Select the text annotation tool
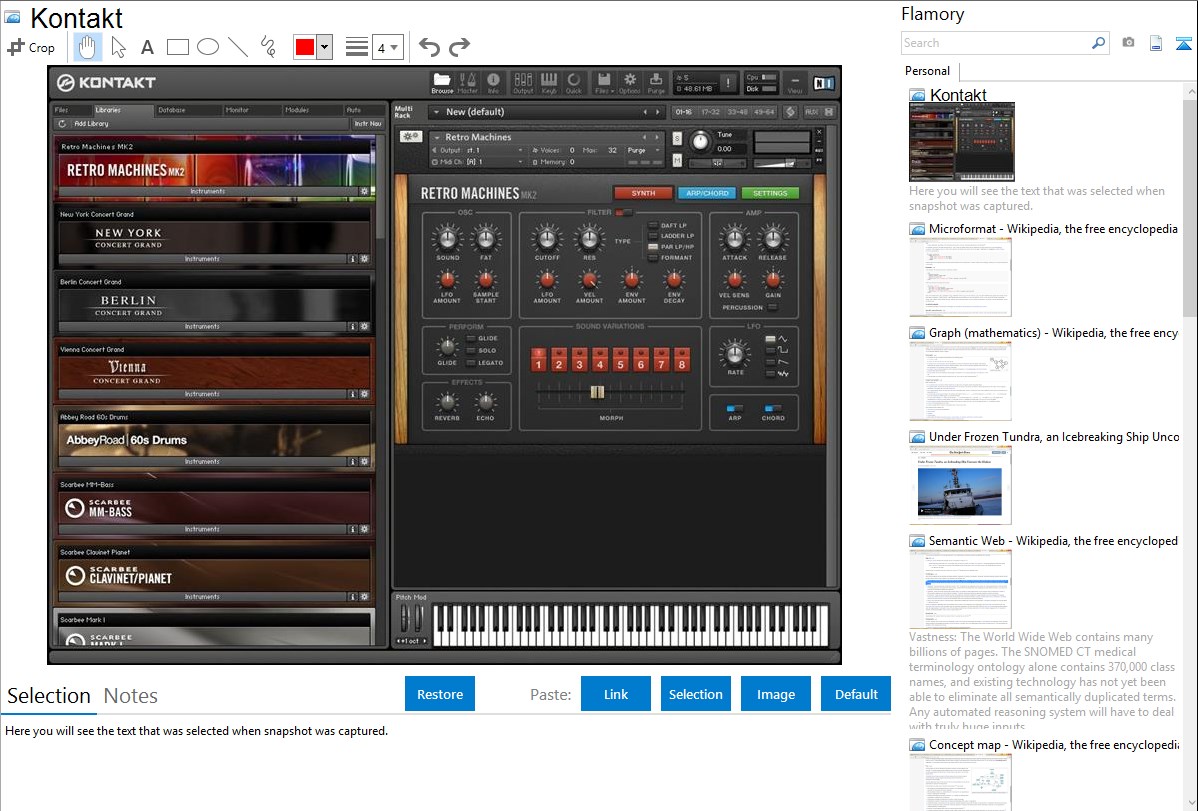The width and height of the screenshot is (1198, 811). point(147,47)
